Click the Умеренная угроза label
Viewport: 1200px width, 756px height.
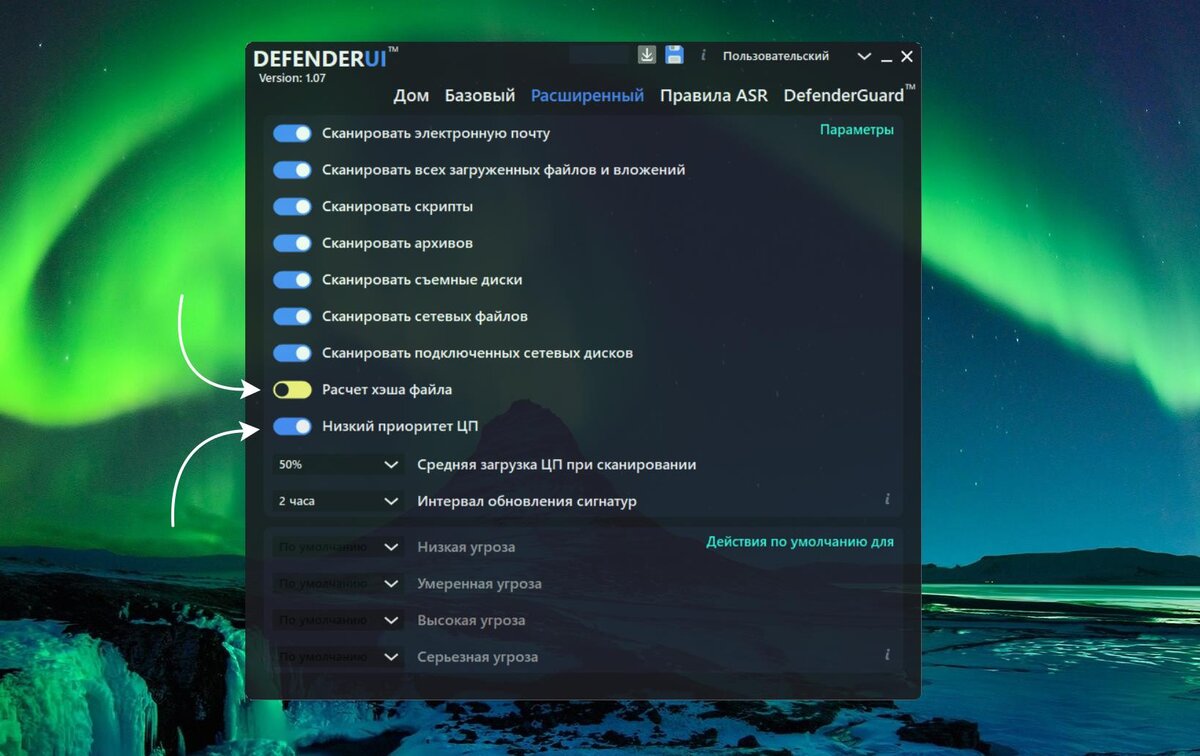[480, 583]
